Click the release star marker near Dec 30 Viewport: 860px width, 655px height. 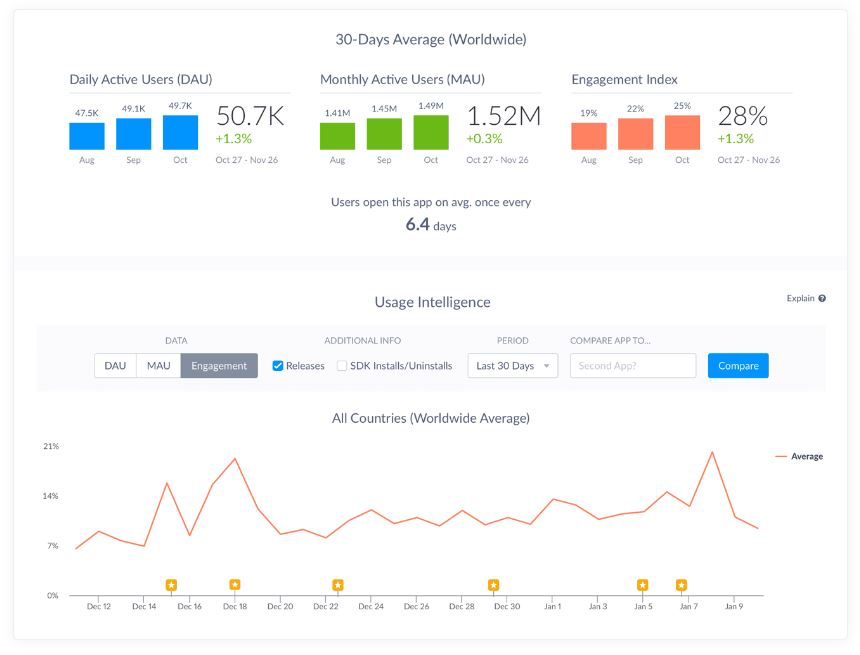[492, 583]
